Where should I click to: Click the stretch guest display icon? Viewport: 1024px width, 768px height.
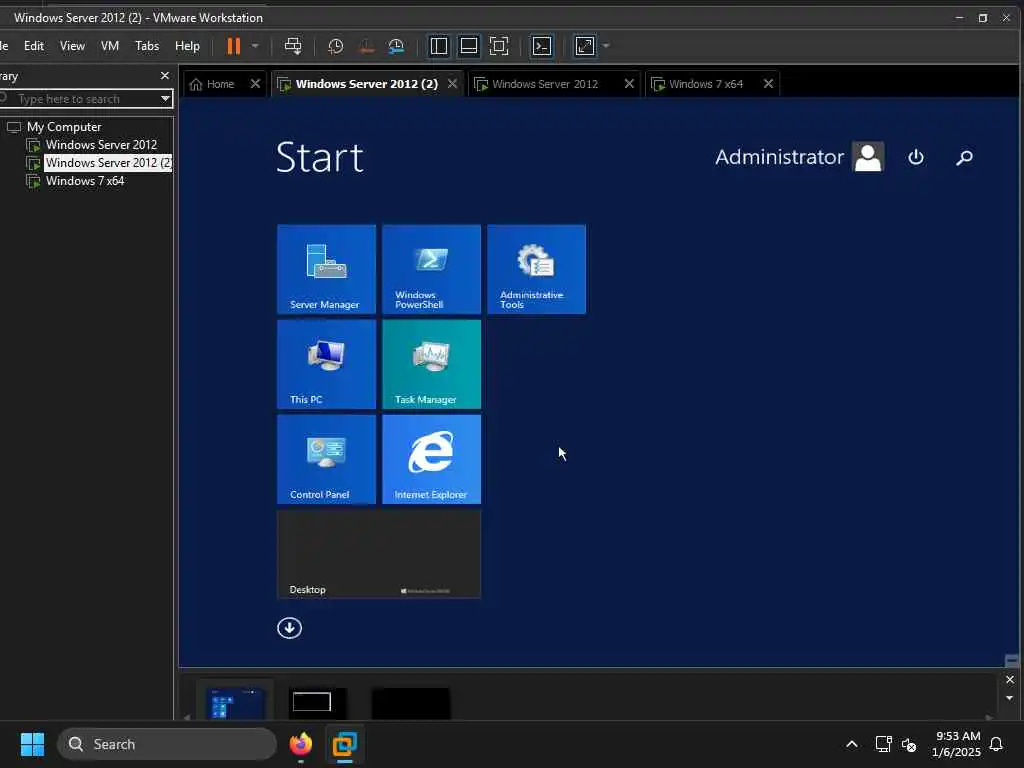tap(584, 46)
